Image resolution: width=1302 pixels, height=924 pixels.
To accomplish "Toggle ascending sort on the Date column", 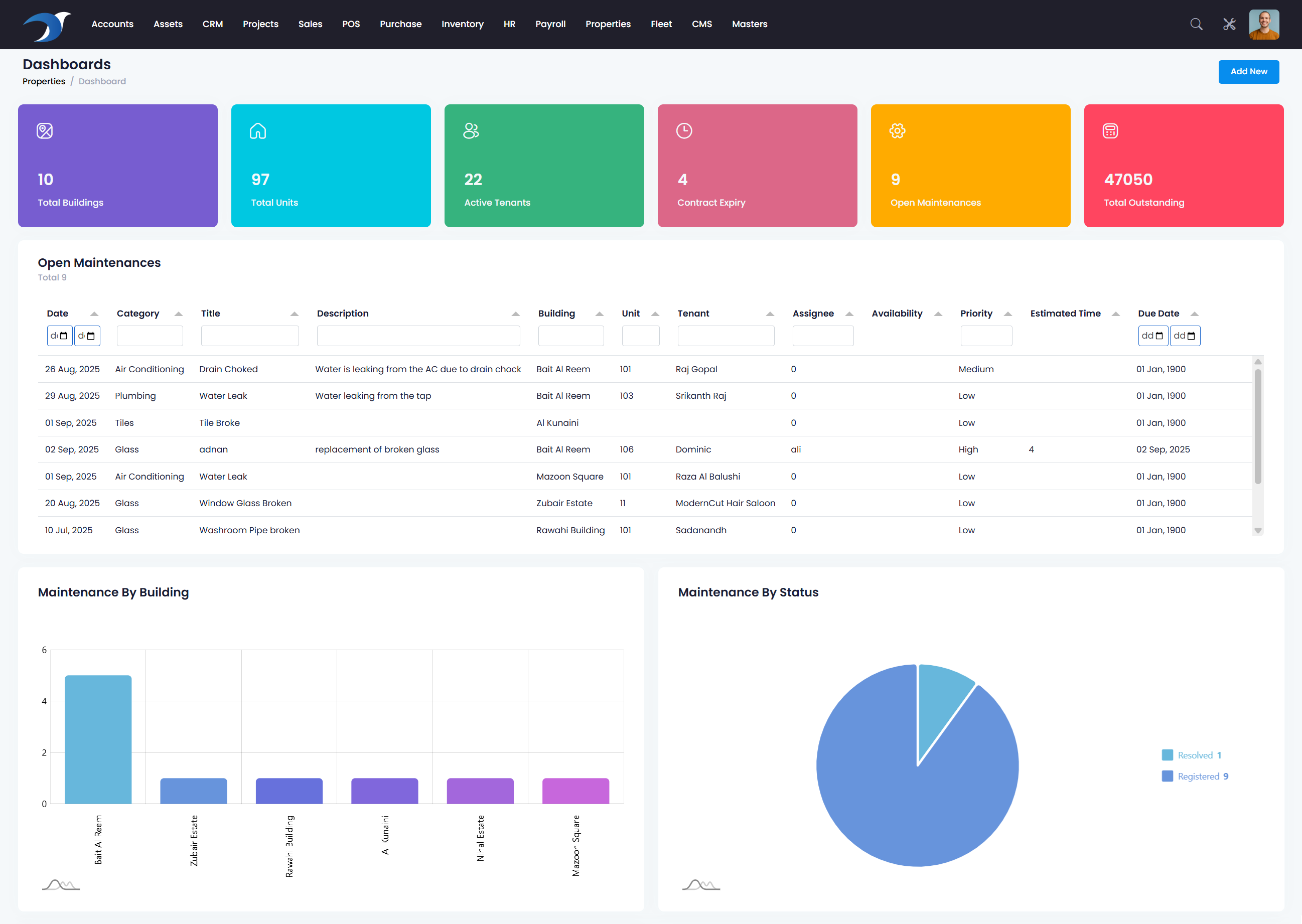I will tap(94, 314).
